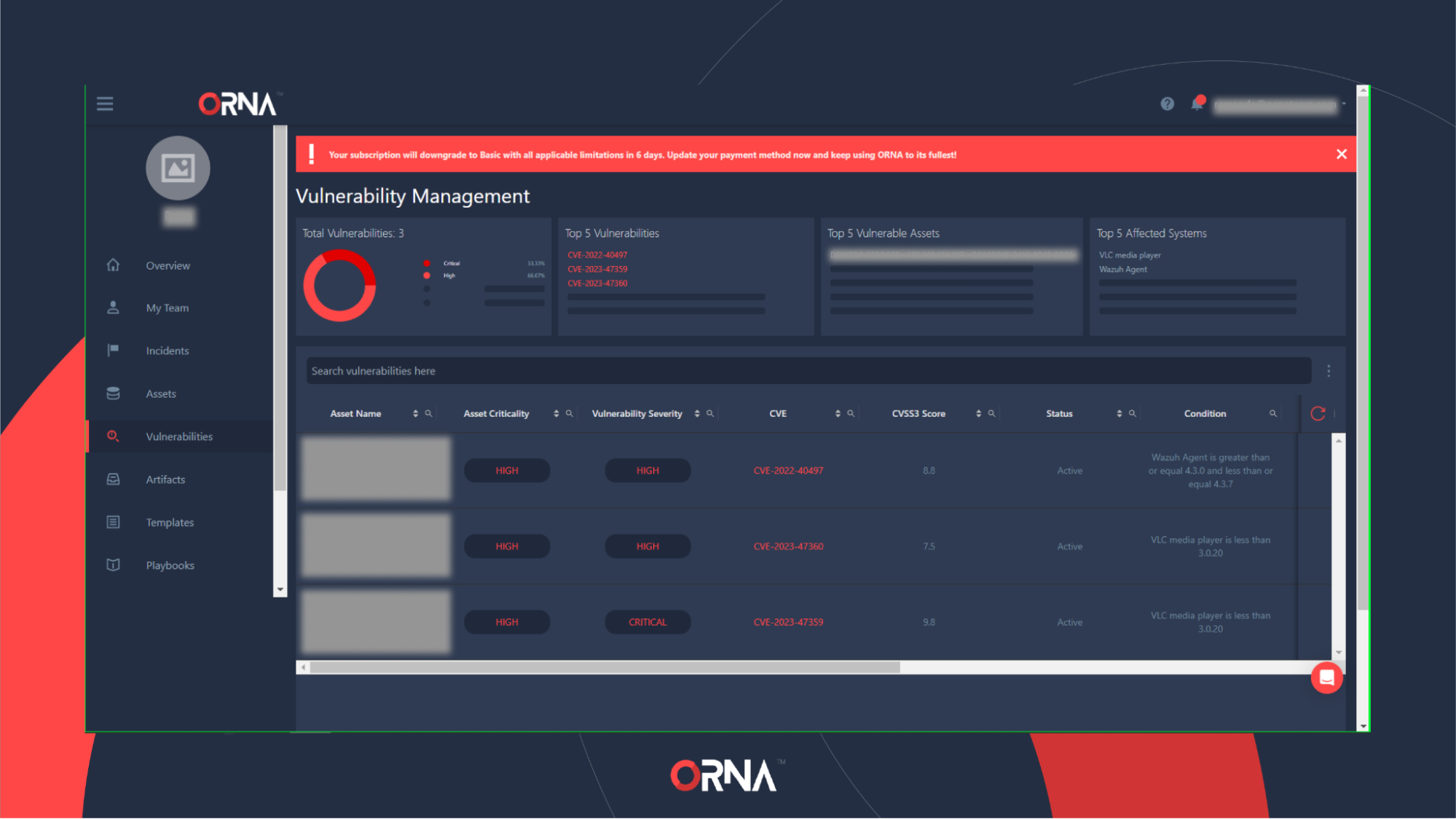1456x819 pixels.
Task: Select CVE-2022-40497 from Top 5 Vulnerabilities
Action: tap(596, 254)
